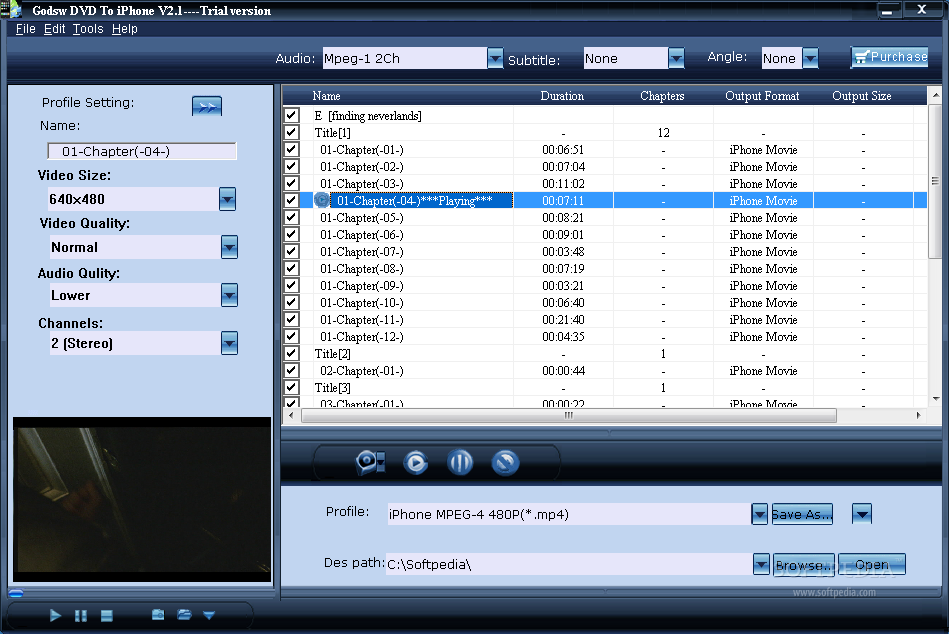Play the preview video

(x=55, y=615)
